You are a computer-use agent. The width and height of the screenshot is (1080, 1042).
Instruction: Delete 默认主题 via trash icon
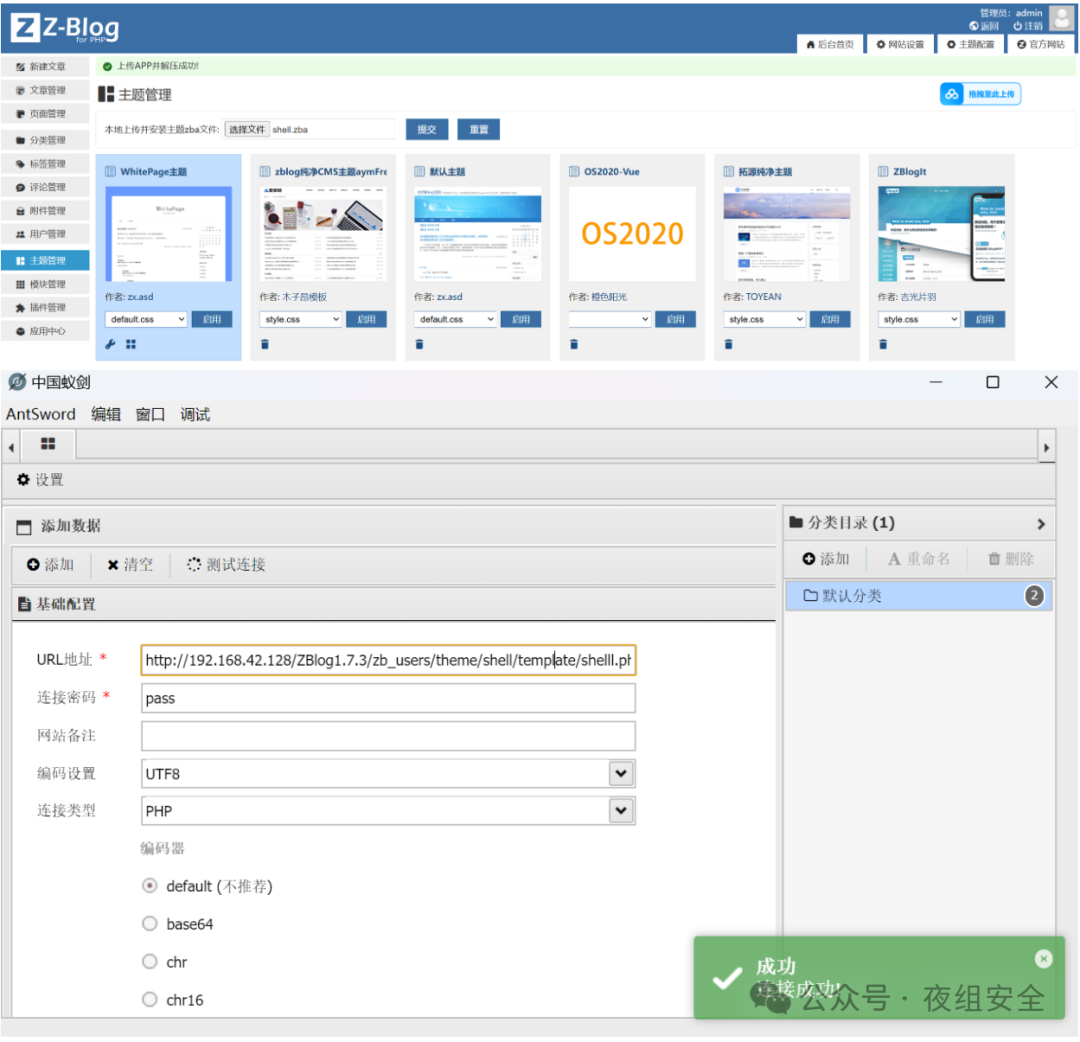tap(419, 344)
